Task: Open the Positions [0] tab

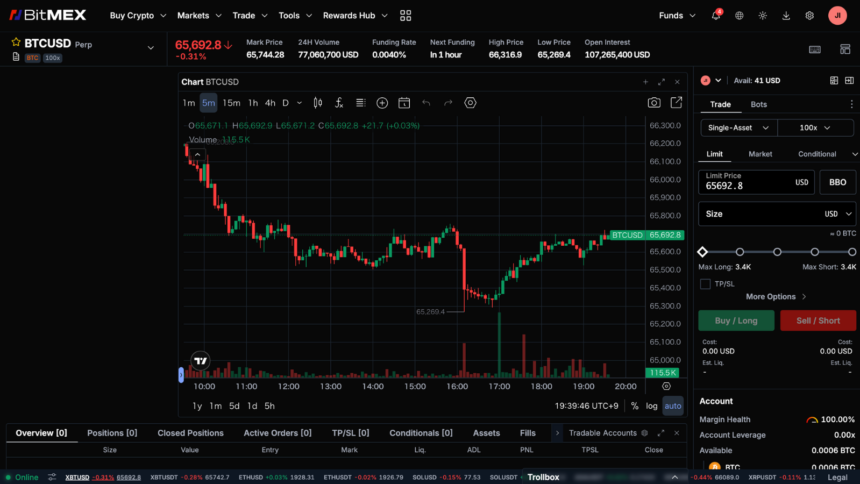Action: click(112, 433)
